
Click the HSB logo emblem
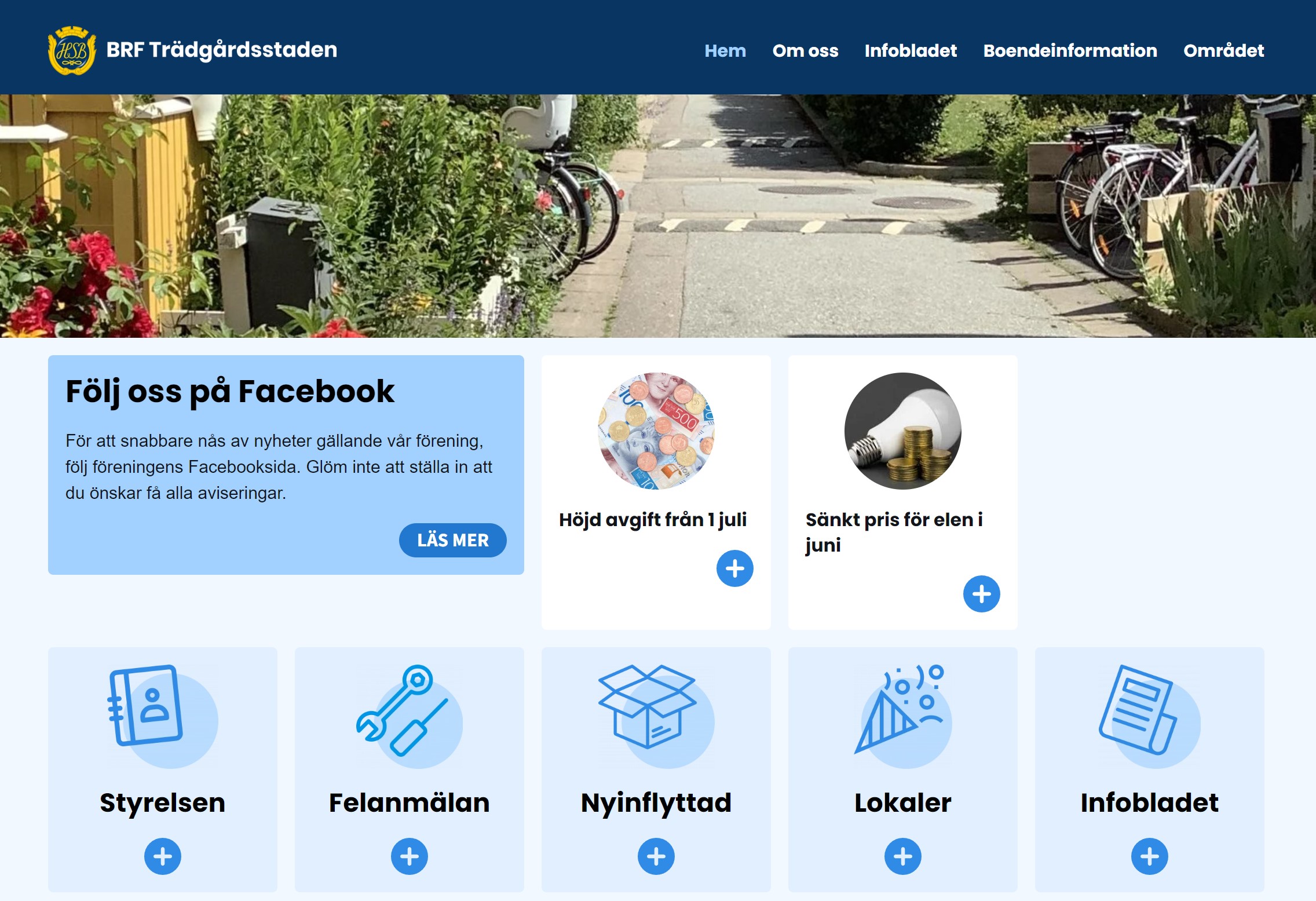[72, 50]
